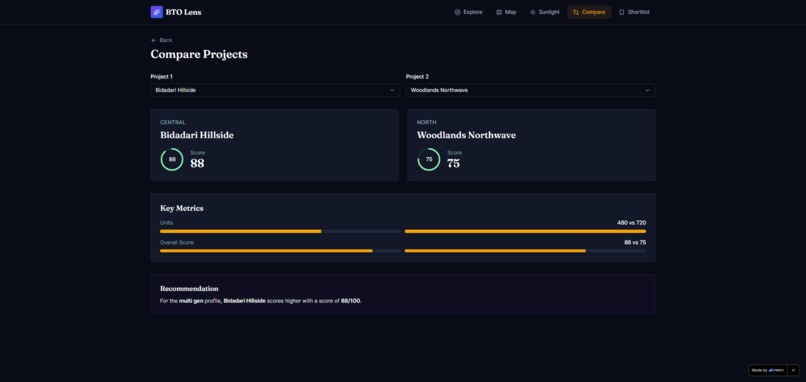Click the Units bar for Woodlands Northwave

(525, 231)
